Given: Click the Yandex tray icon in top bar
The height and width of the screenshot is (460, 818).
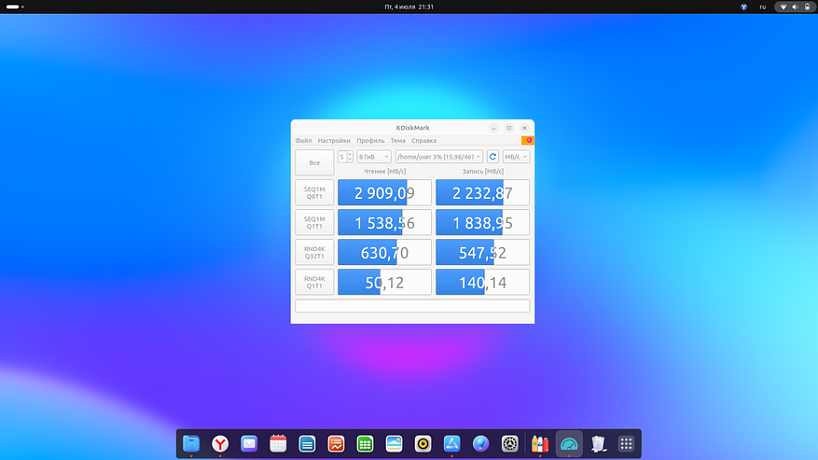Looking at the screenshot, I should (743, 7).
